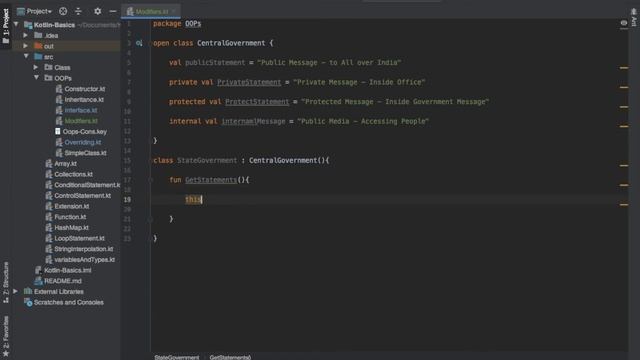Open ConditionalStatement.kt file
The image size is (640, 360).
(x=87, y=185)
